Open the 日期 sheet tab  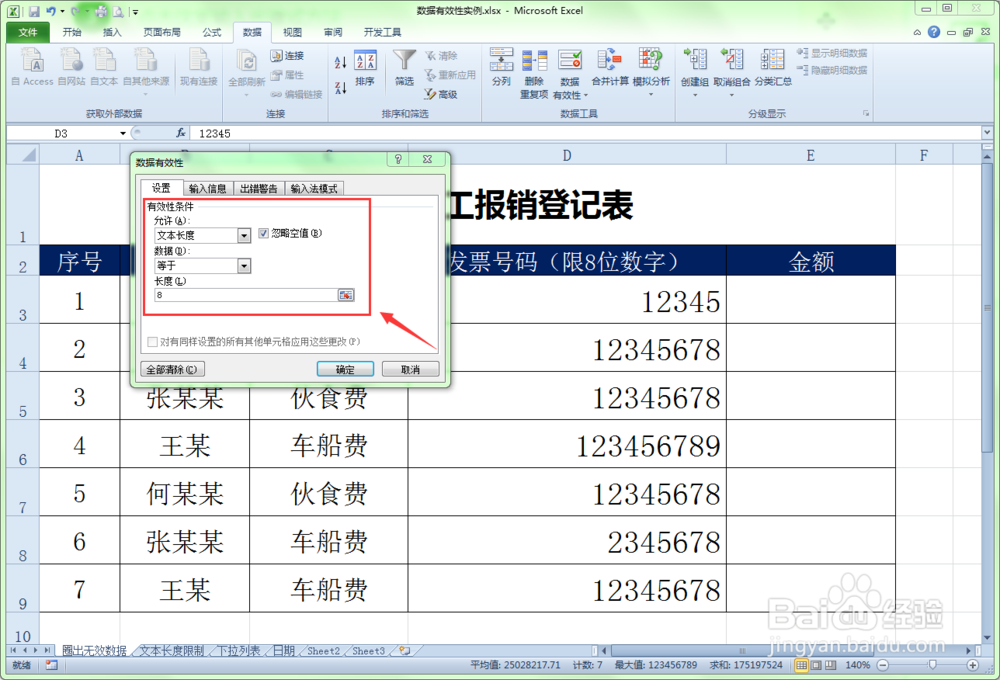[x=284, y=651]
